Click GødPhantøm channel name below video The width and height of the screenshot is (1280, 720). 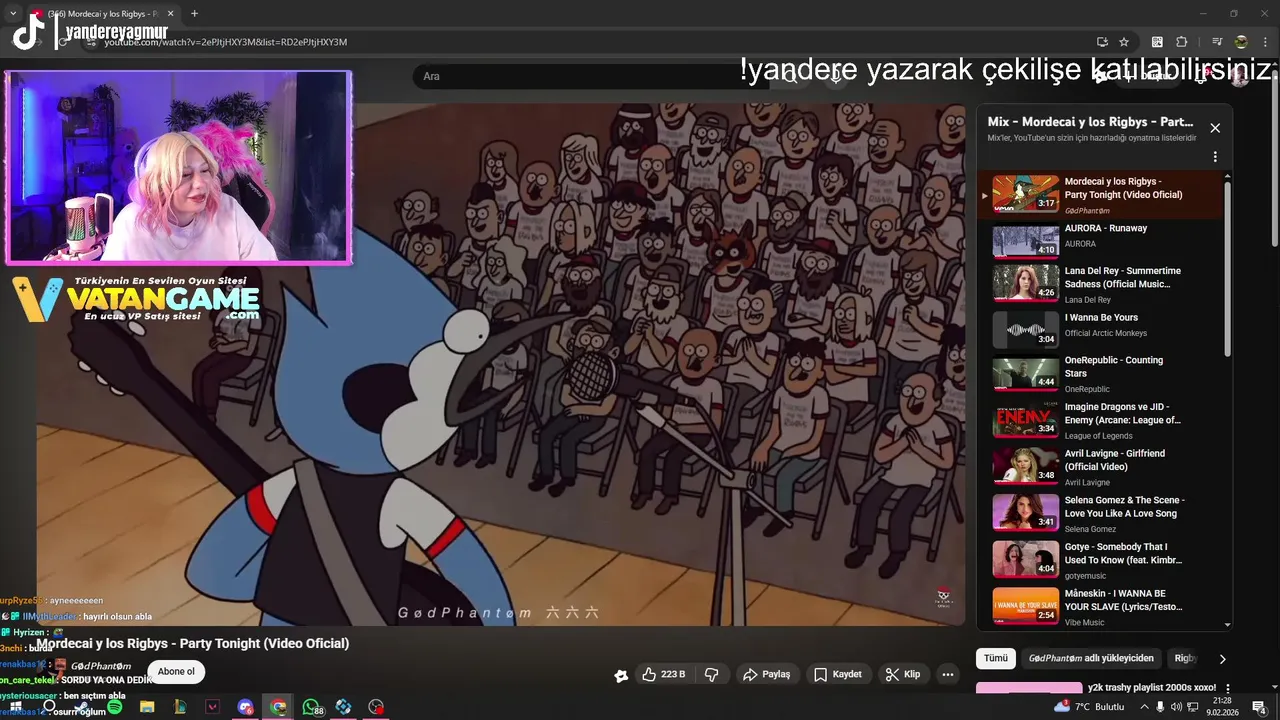coord(101,666)
